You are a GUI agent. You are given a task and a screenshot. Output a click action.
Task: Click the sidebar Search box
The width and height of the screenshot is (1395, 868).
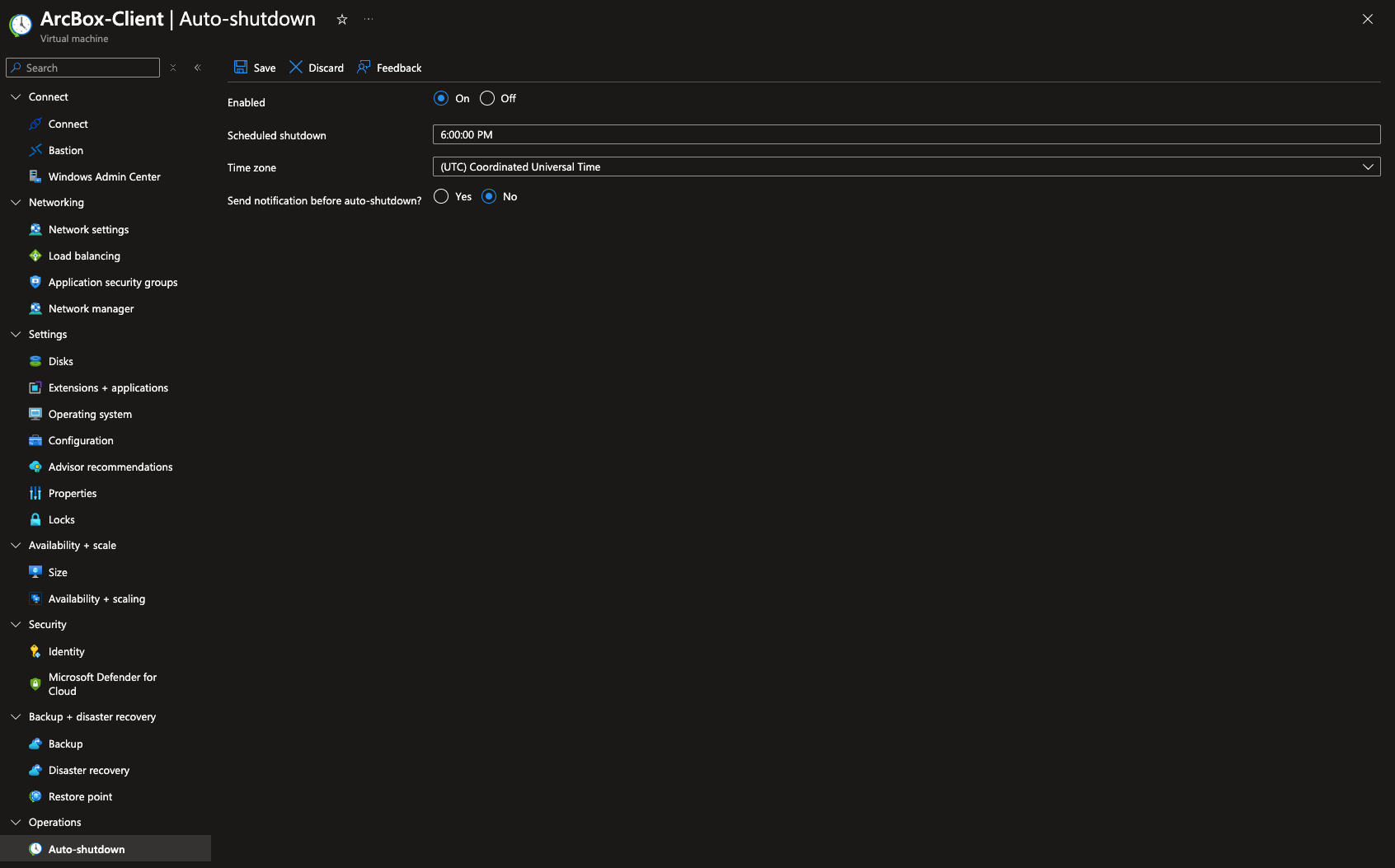(82, 68)
